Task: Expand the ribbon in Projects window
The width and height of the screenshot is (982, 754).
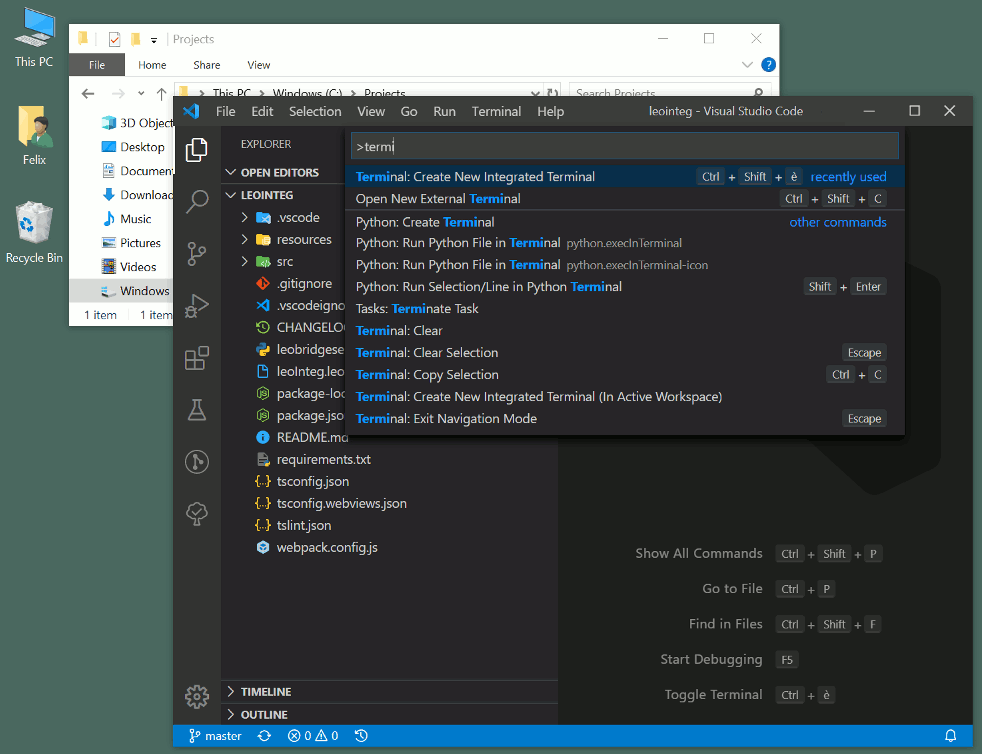Action: [747, 65]
